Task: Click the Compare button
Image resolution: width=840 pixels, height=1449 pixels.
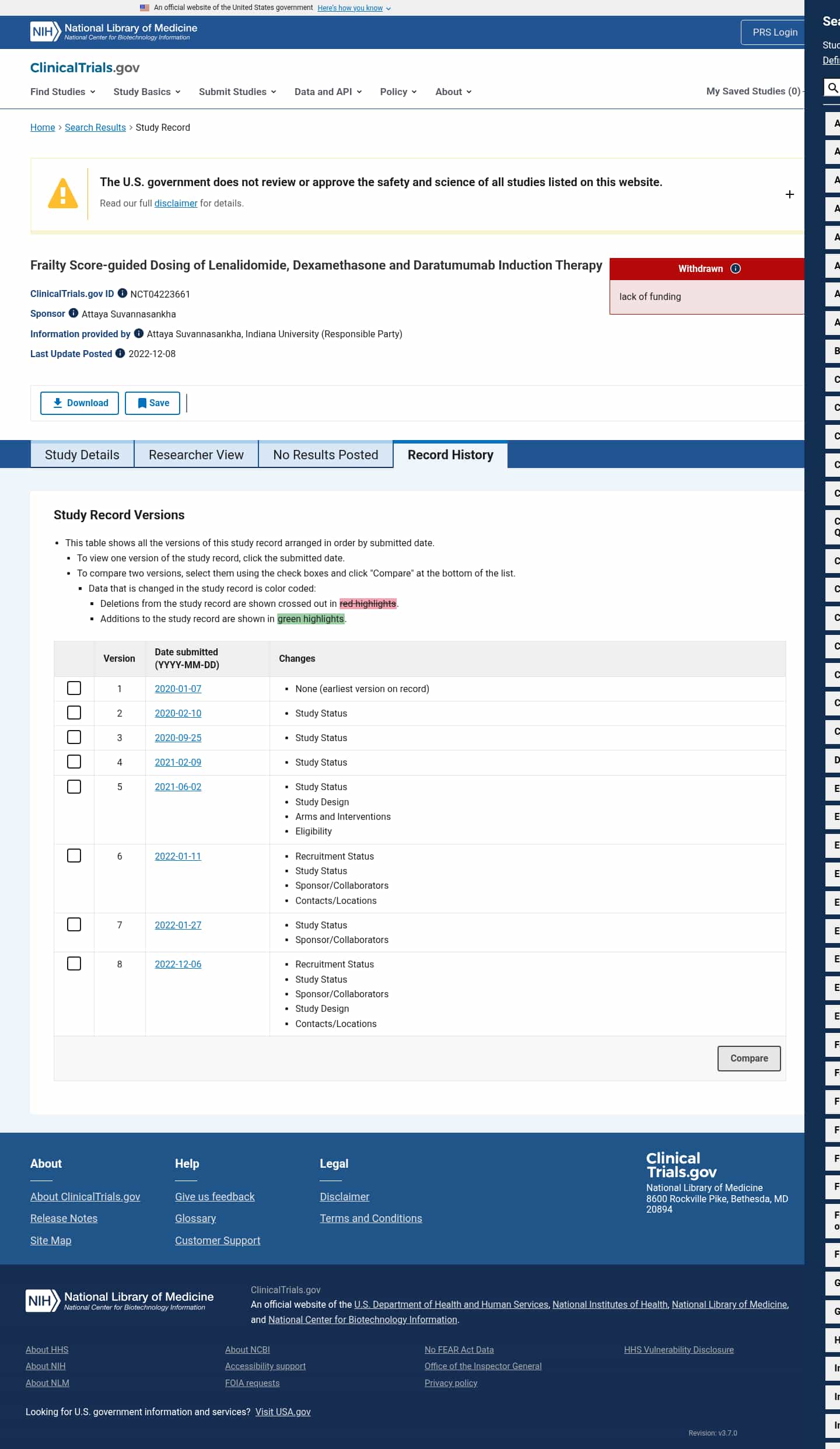Action: pos(749,1058)
